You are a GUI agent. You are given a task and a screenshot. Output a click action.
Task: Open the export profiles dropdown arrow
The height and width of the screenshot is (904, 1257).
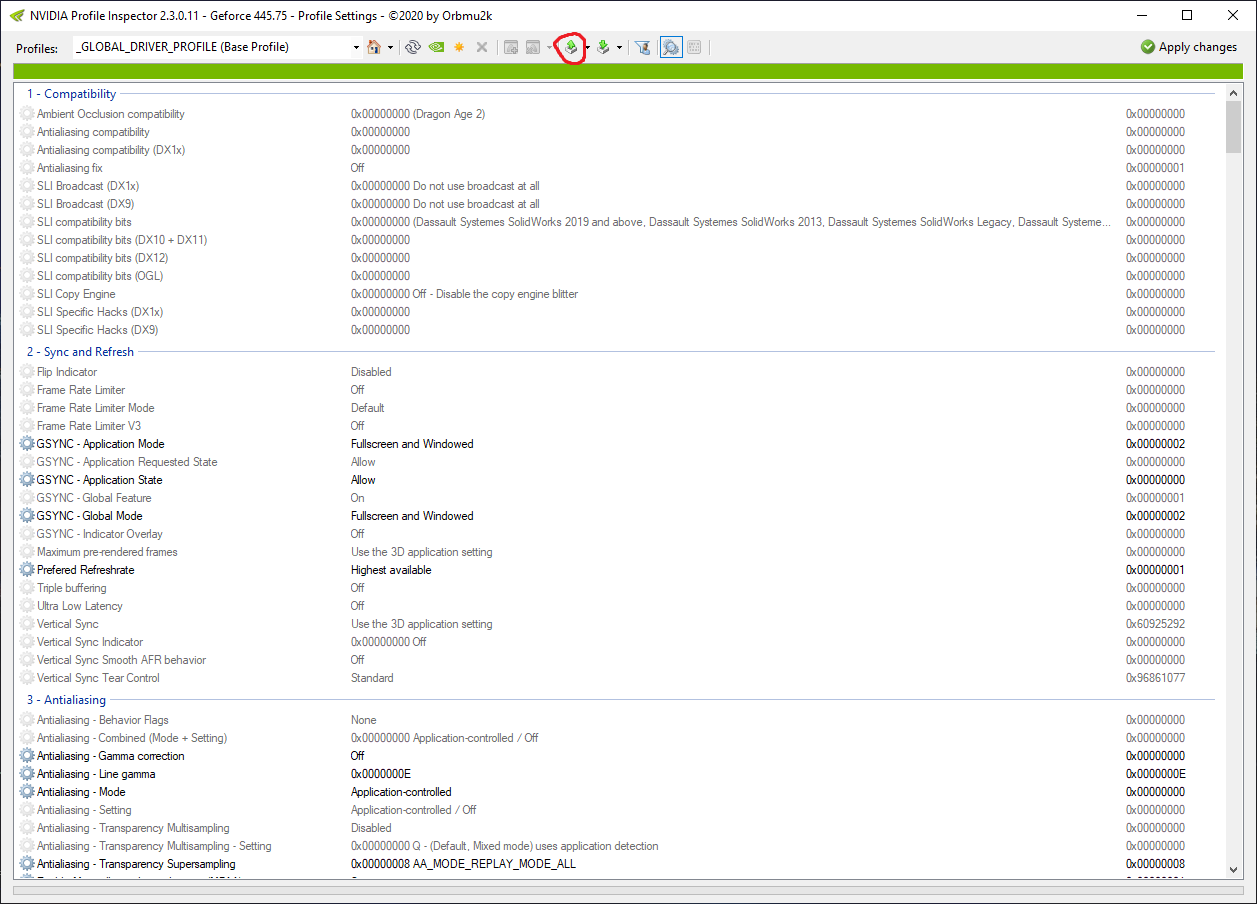pyautogui.click(x=587, y=47)
